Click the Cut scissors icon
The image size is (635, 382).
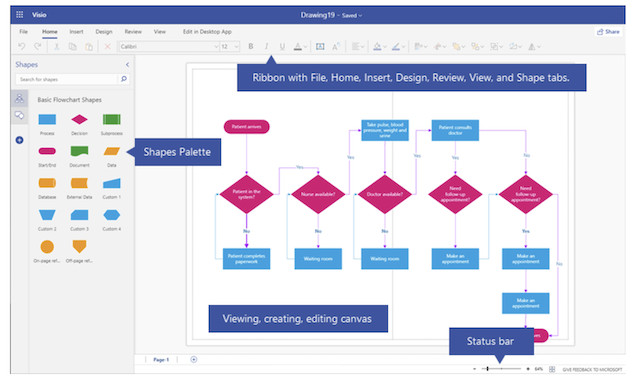[57, 47]
